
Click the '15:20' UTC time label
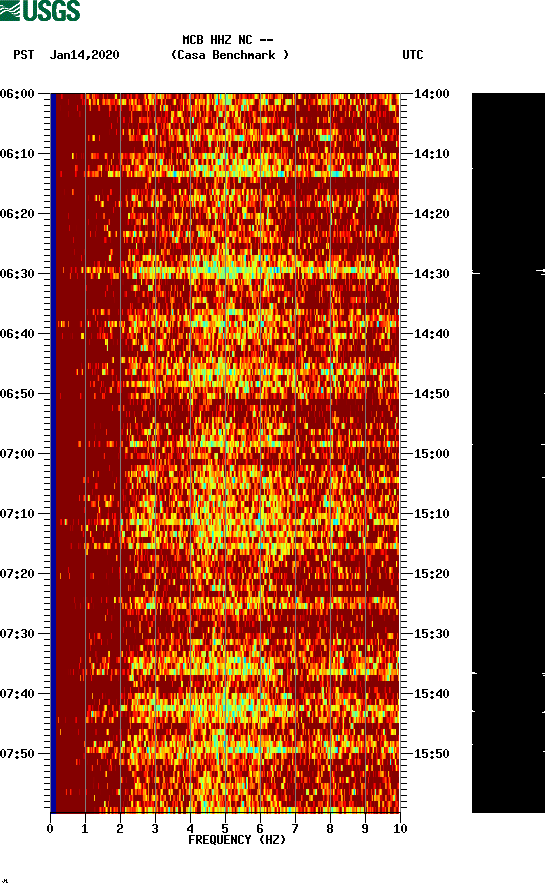point(431,573)
